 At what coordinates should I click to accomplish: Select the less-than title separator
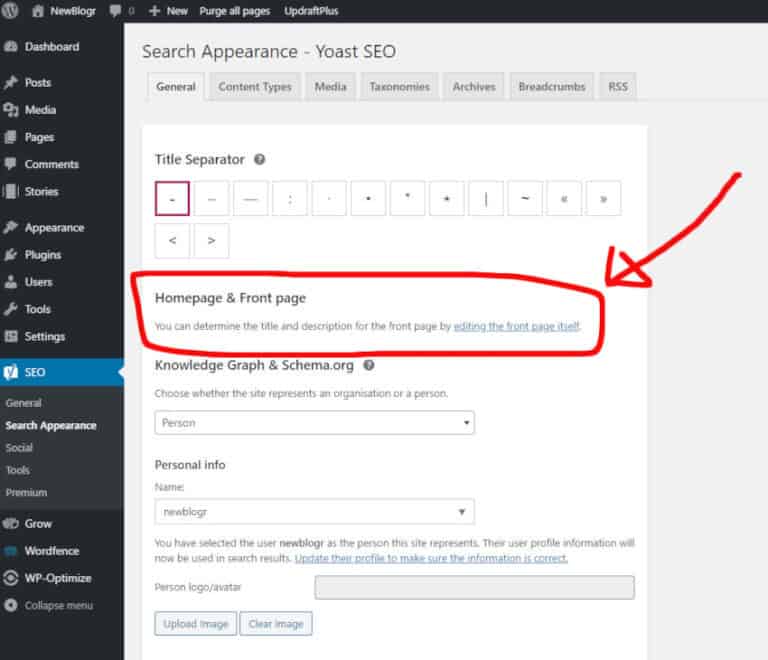(172, 240)
